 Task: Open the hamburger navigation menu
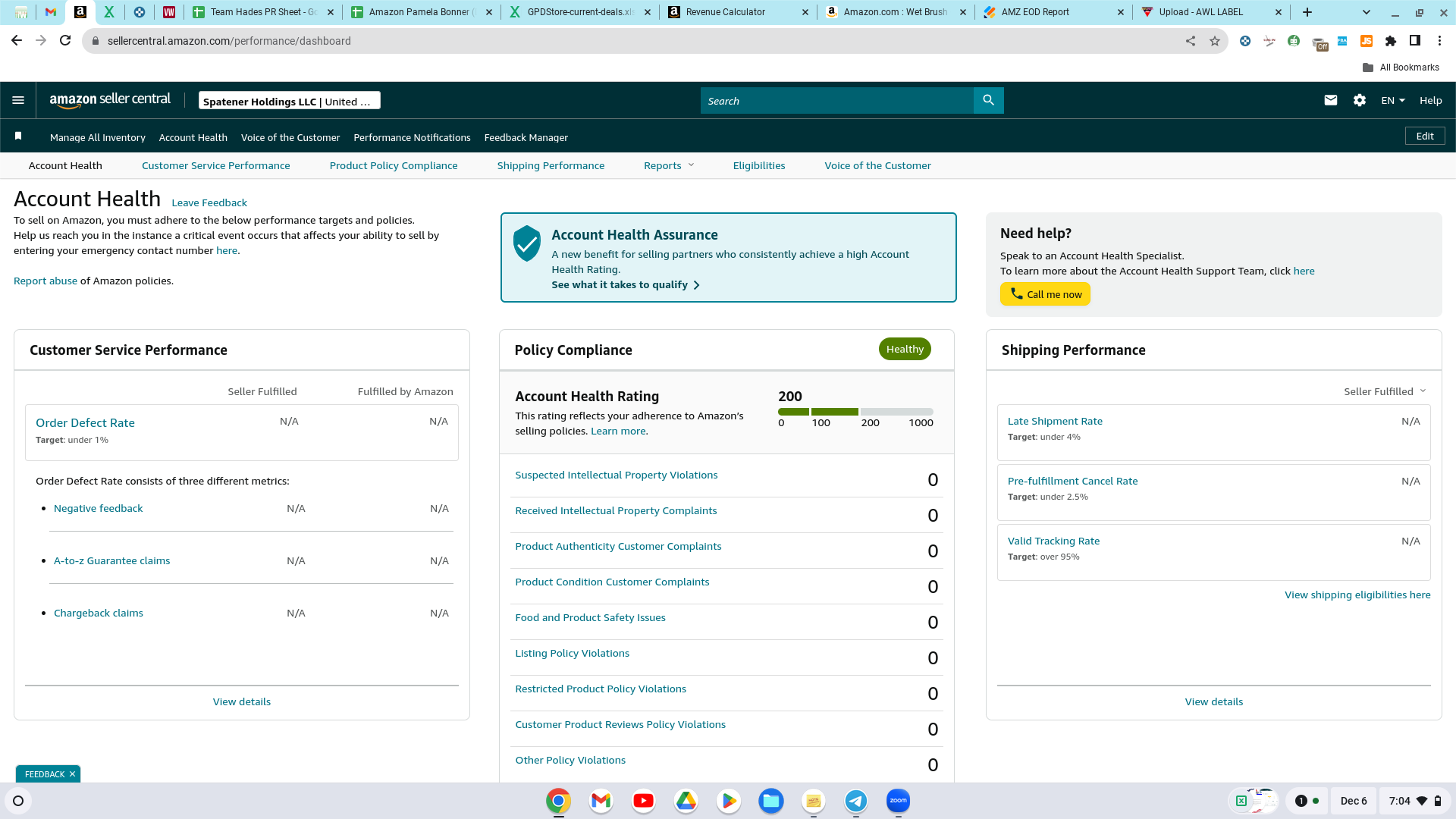click(18, 100)
